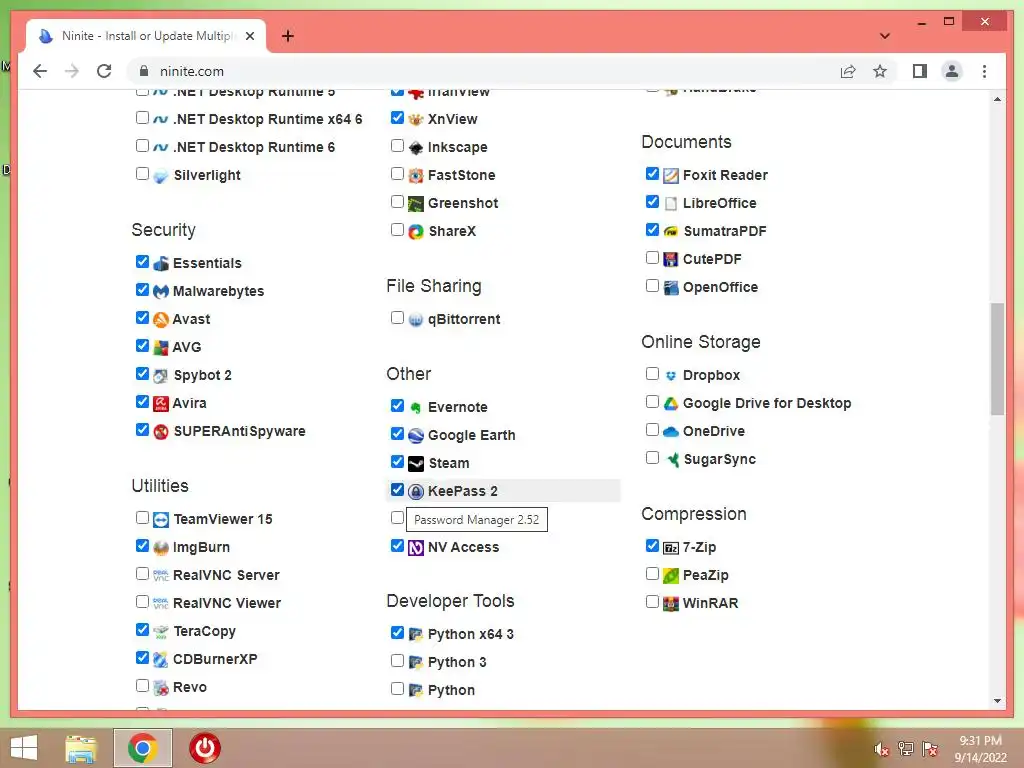Viewport: 1024px width, 768px height.
Task: Click the WinRAR icon
Action: [671, 603]
